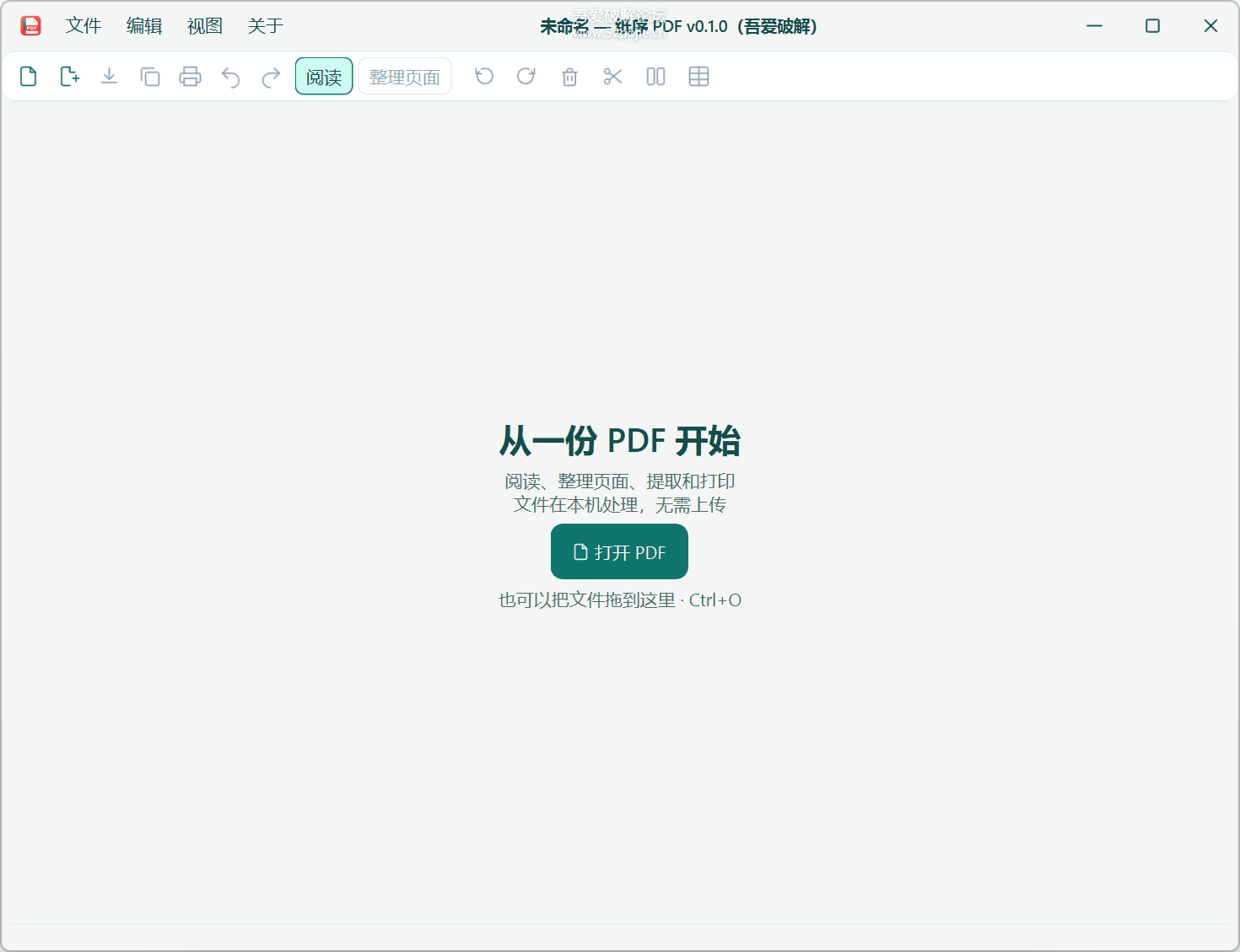Open the 编辑 menu
The height and width of the screenshot is (952, 1240).
[x=144, y=26]
